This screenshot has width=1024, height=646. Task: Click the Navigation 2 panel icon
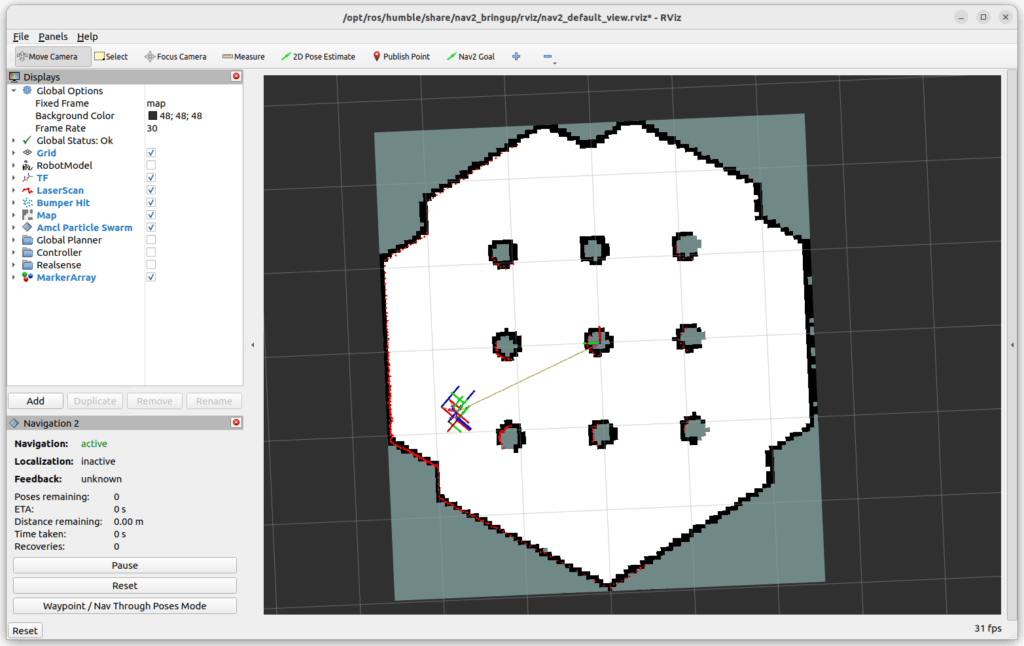pyautogui.click(x=14, y=423)
